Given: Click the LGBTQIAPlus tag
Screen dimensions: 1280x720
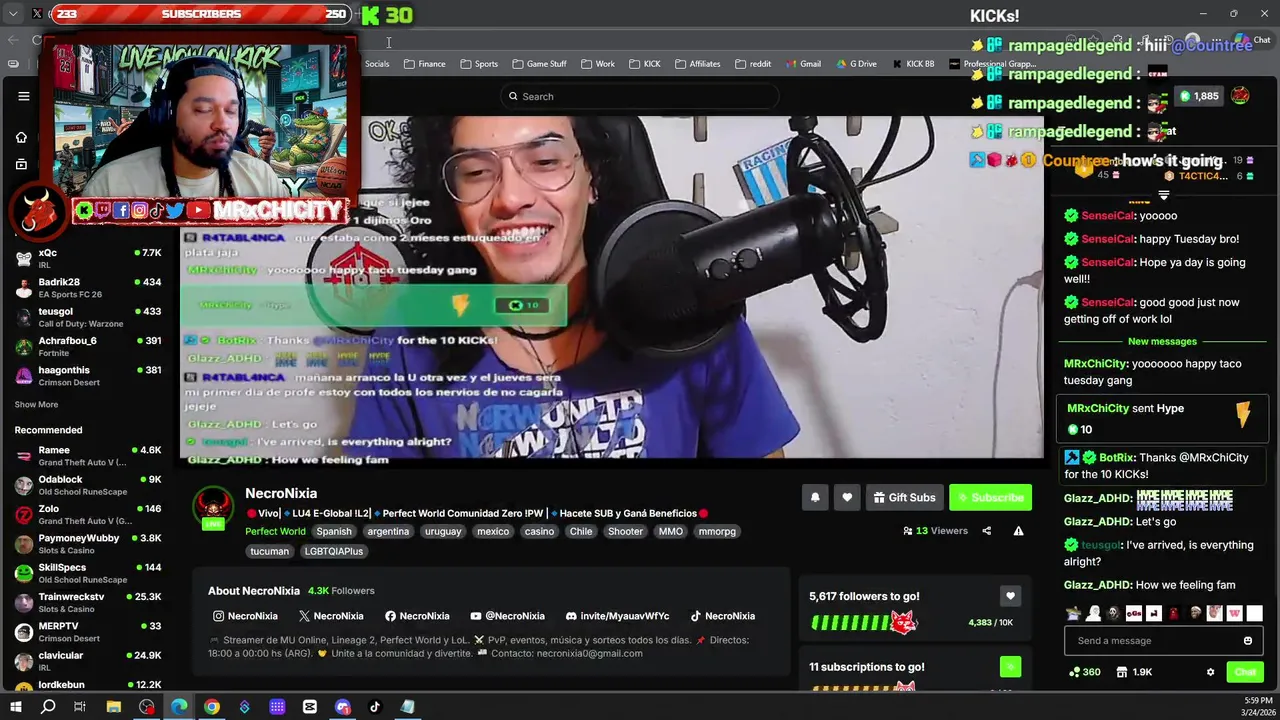Looking at the screenshot, I should 334,551.
